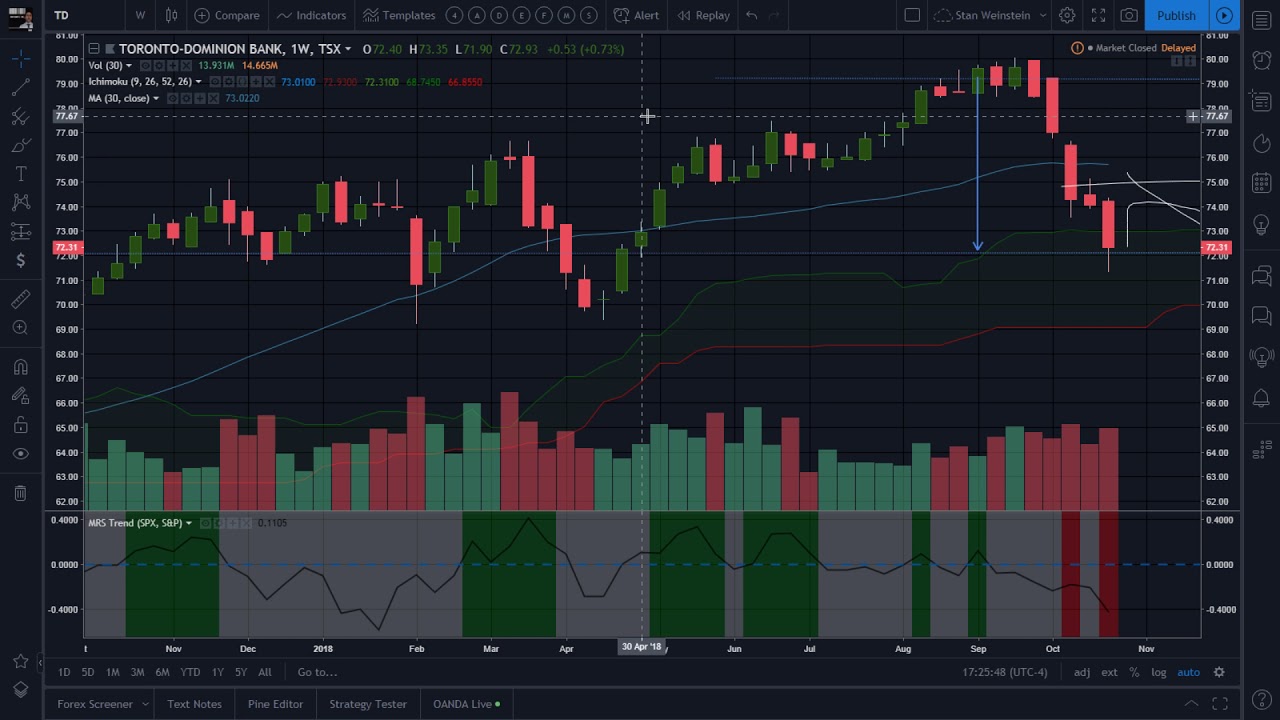Open the notifications bell in right sidebar
The width and height of the screenshot is (1280, 720).
1261,399
